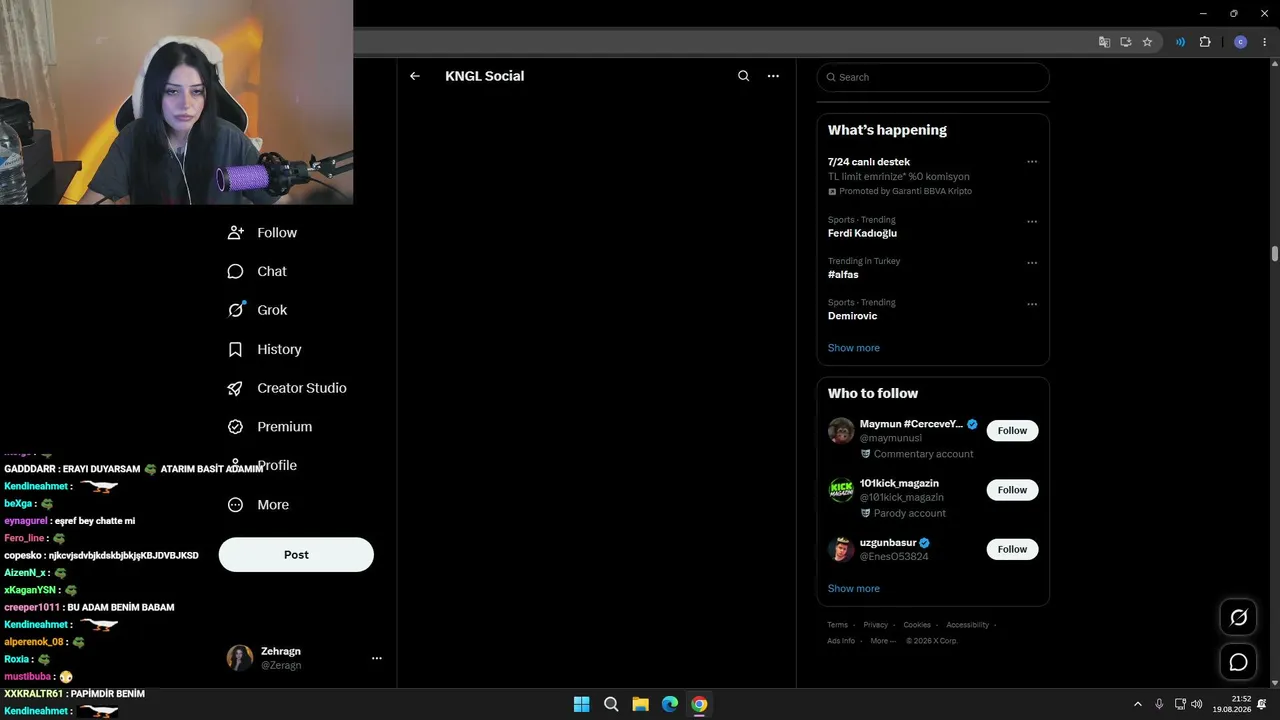
Task: Bookmark this page with the star icon
Action: point(1147,42)
